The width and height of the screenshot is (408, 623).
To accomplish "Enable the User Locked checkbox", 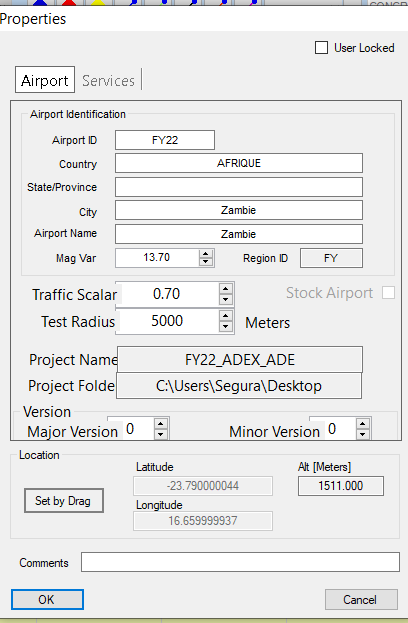I will point(321,48).
